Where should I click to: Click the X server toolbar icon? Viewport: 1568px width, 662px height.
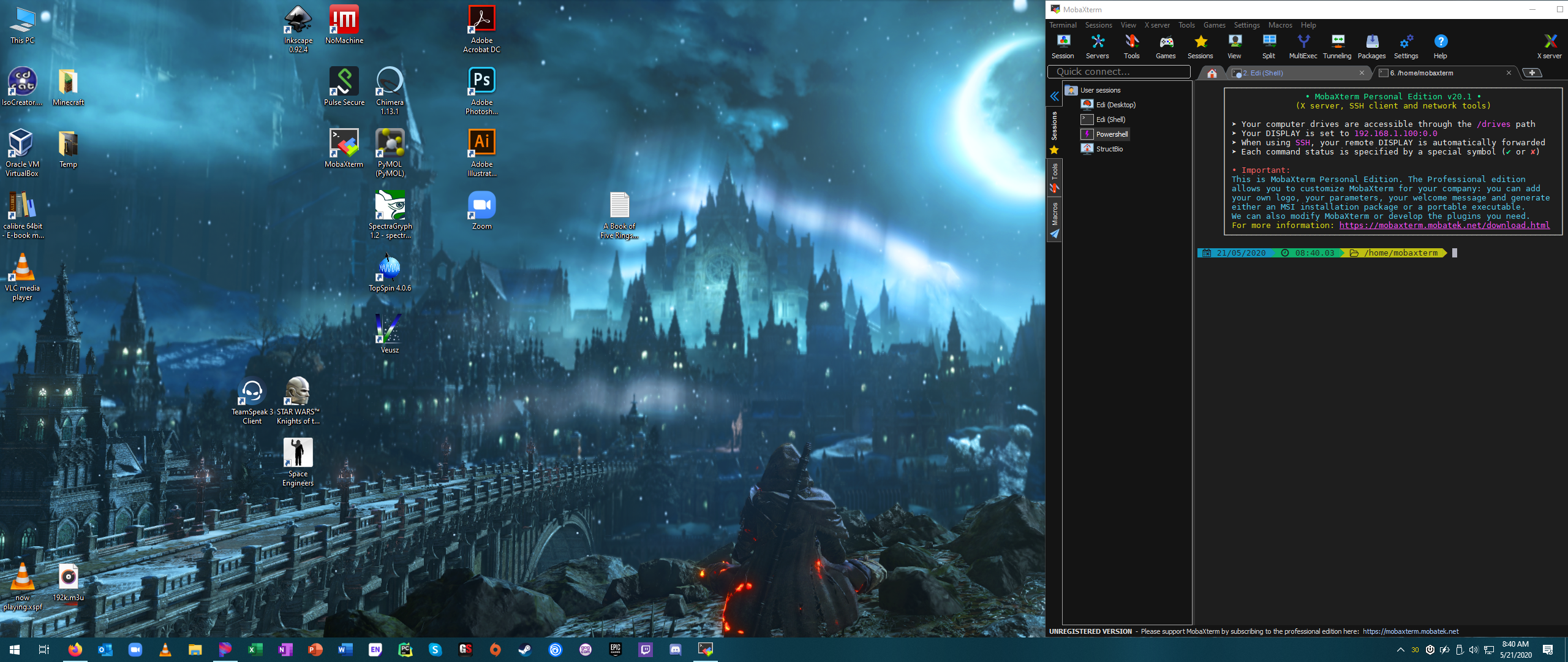(1550, 47)
